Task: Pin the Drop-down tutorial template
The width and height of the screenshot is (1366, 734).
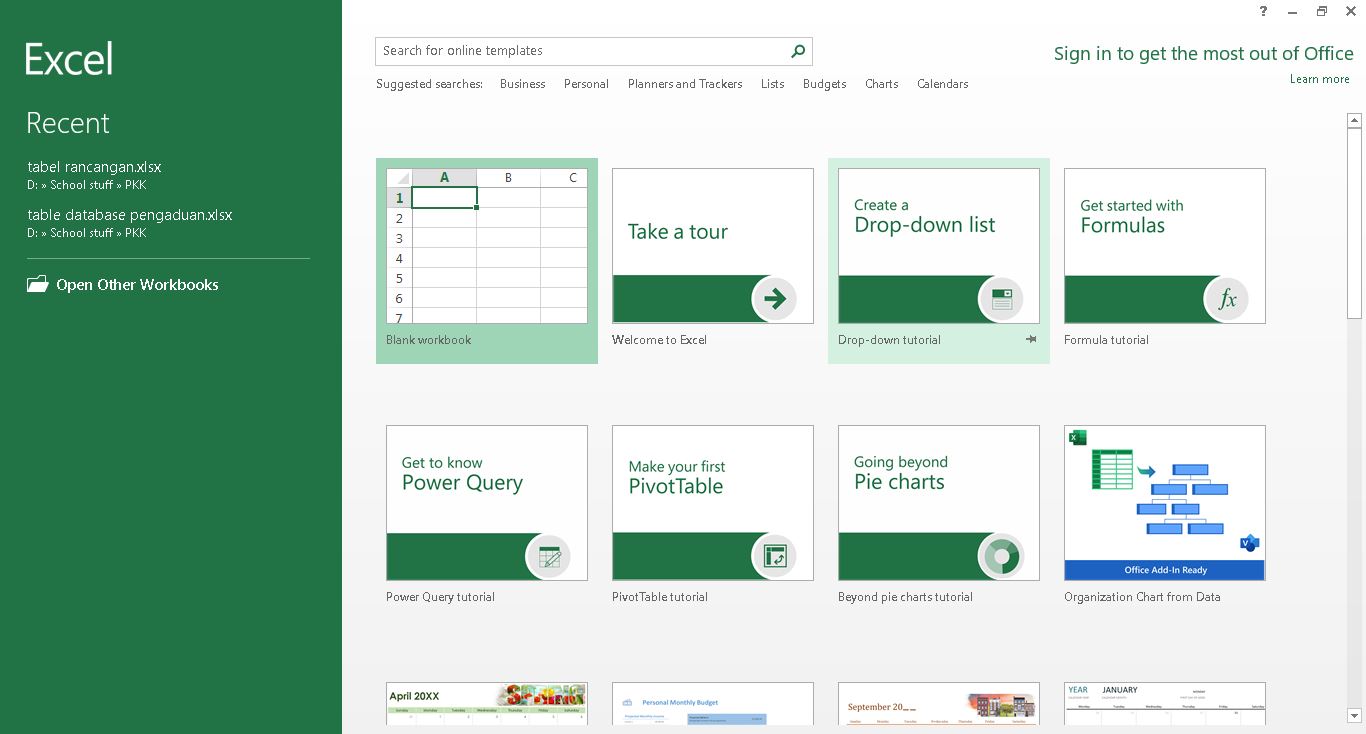Action: coord(1031,340)
